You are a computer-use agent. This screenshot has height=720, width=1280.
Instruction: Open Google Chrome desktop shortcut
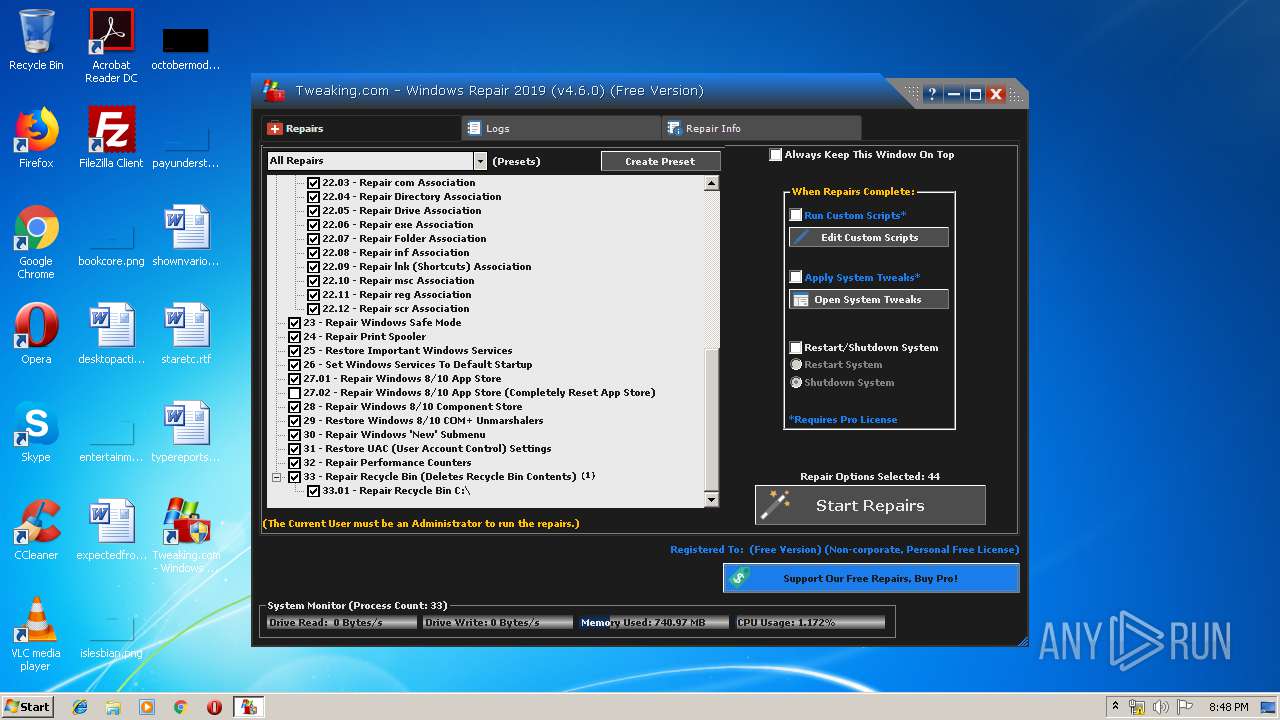coord(36,242)
